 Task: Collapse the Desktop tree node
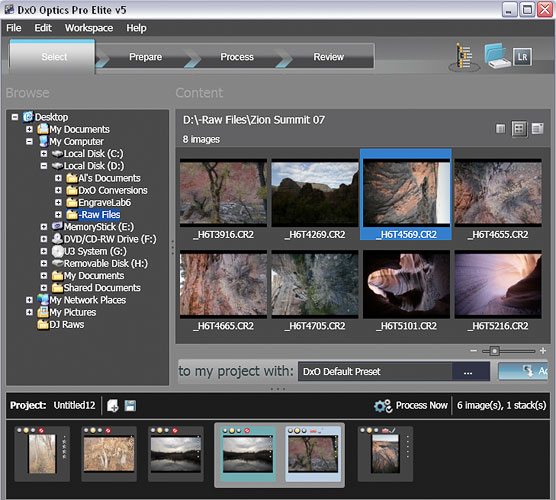pyautogui.click(x=15, y=117)
